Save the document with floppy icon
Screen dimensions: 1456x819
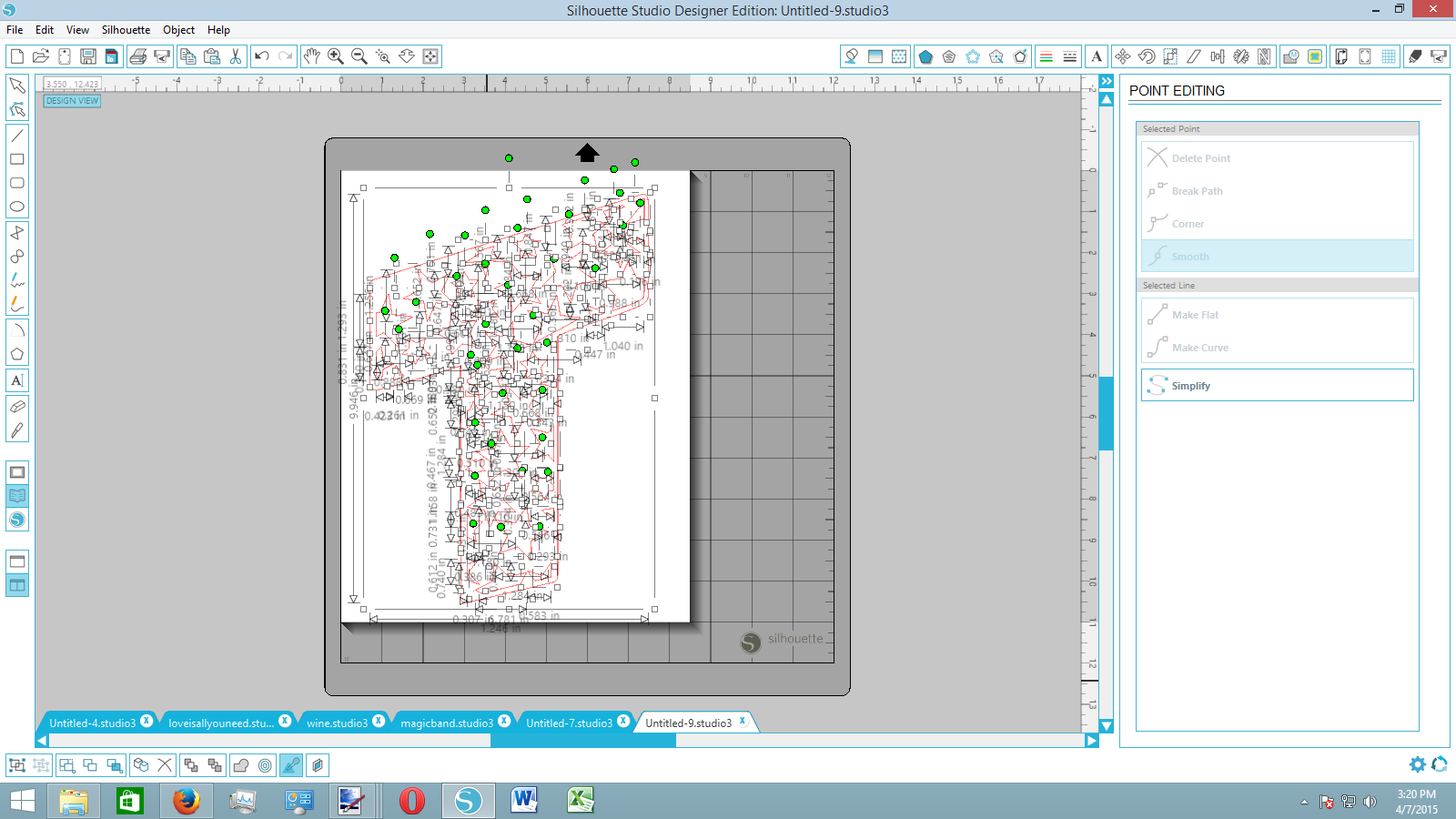click(88, 56)
